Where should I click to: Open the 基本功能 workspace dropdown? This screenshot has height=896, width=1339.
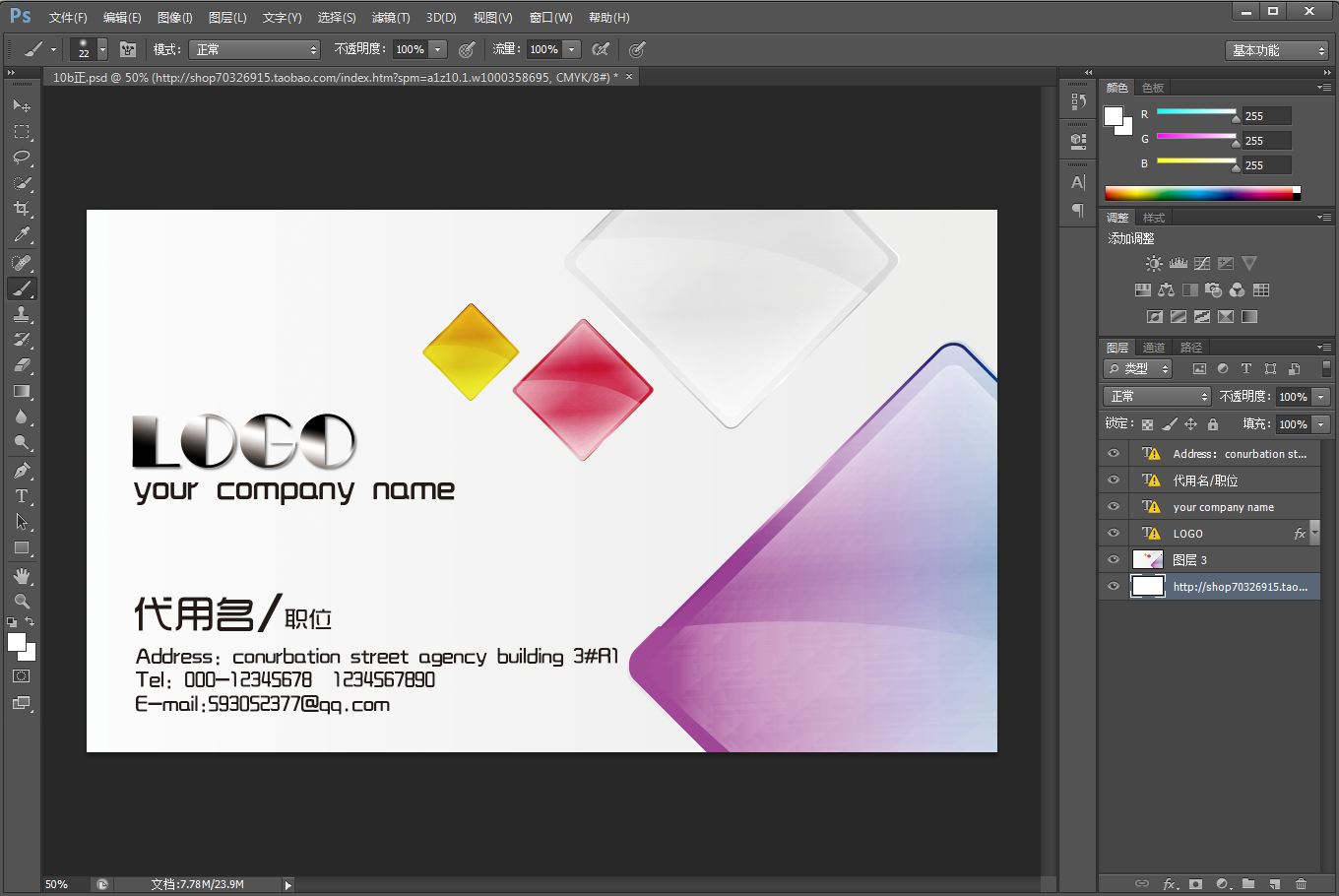coord(1279,50)
